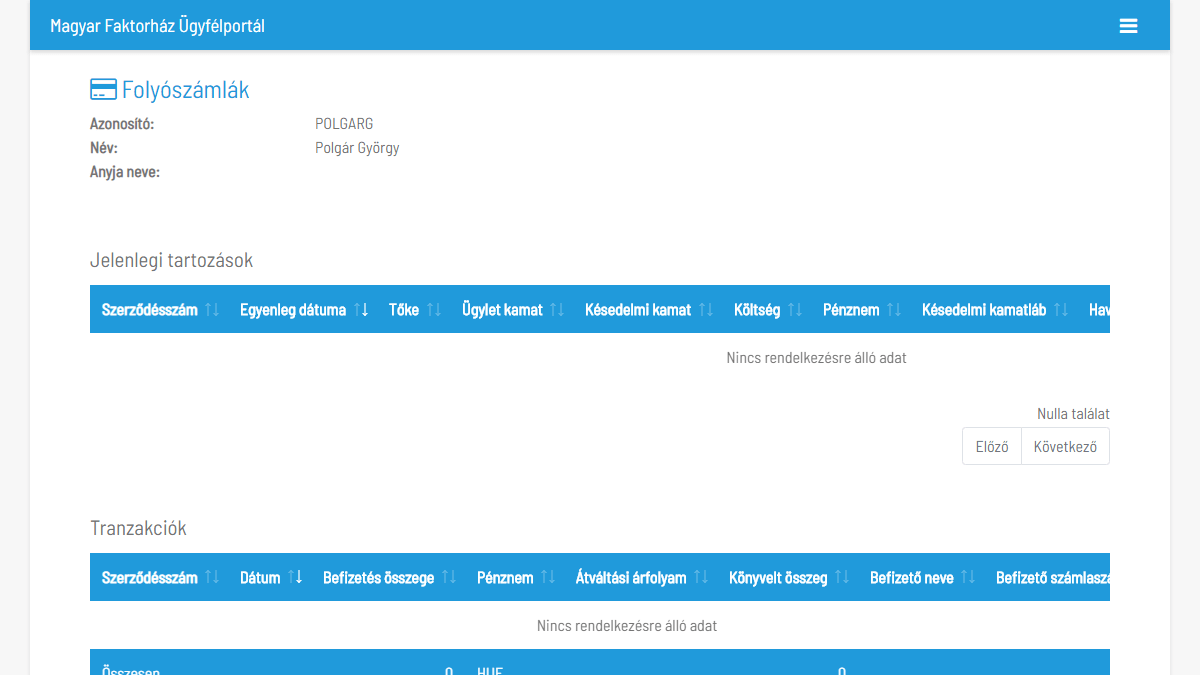Sort debts by Költség column
Viewport: 1200px width, 675px height.
tap(767, 310)
